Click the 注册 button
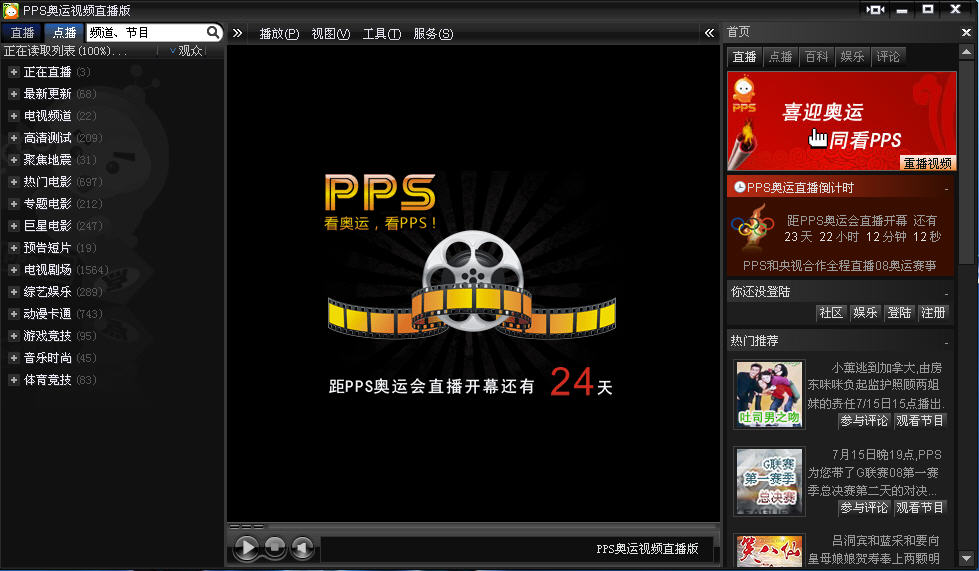 (933, 313)
